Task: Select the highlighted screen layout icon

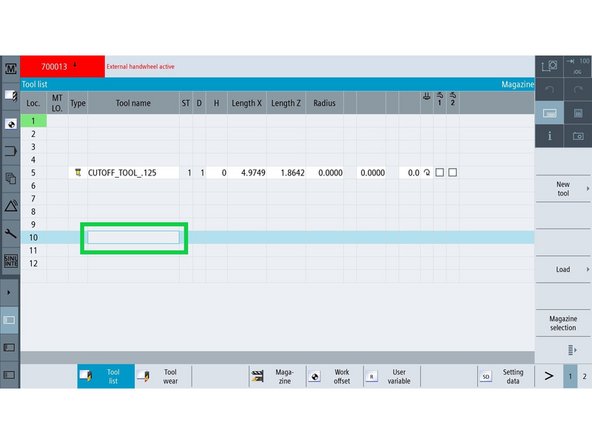Action: (9, 320)
